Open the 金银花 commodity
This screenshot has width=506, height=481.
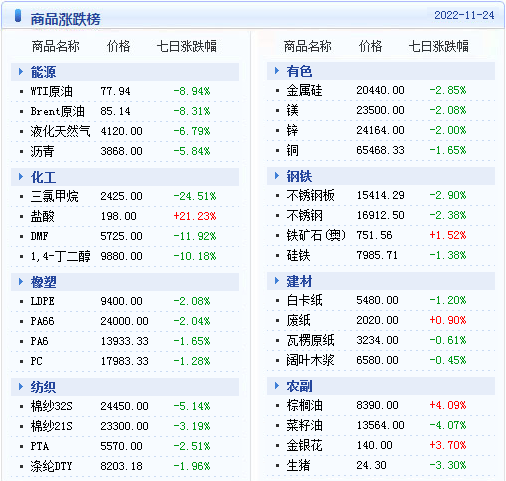click(x=304, y=445)
